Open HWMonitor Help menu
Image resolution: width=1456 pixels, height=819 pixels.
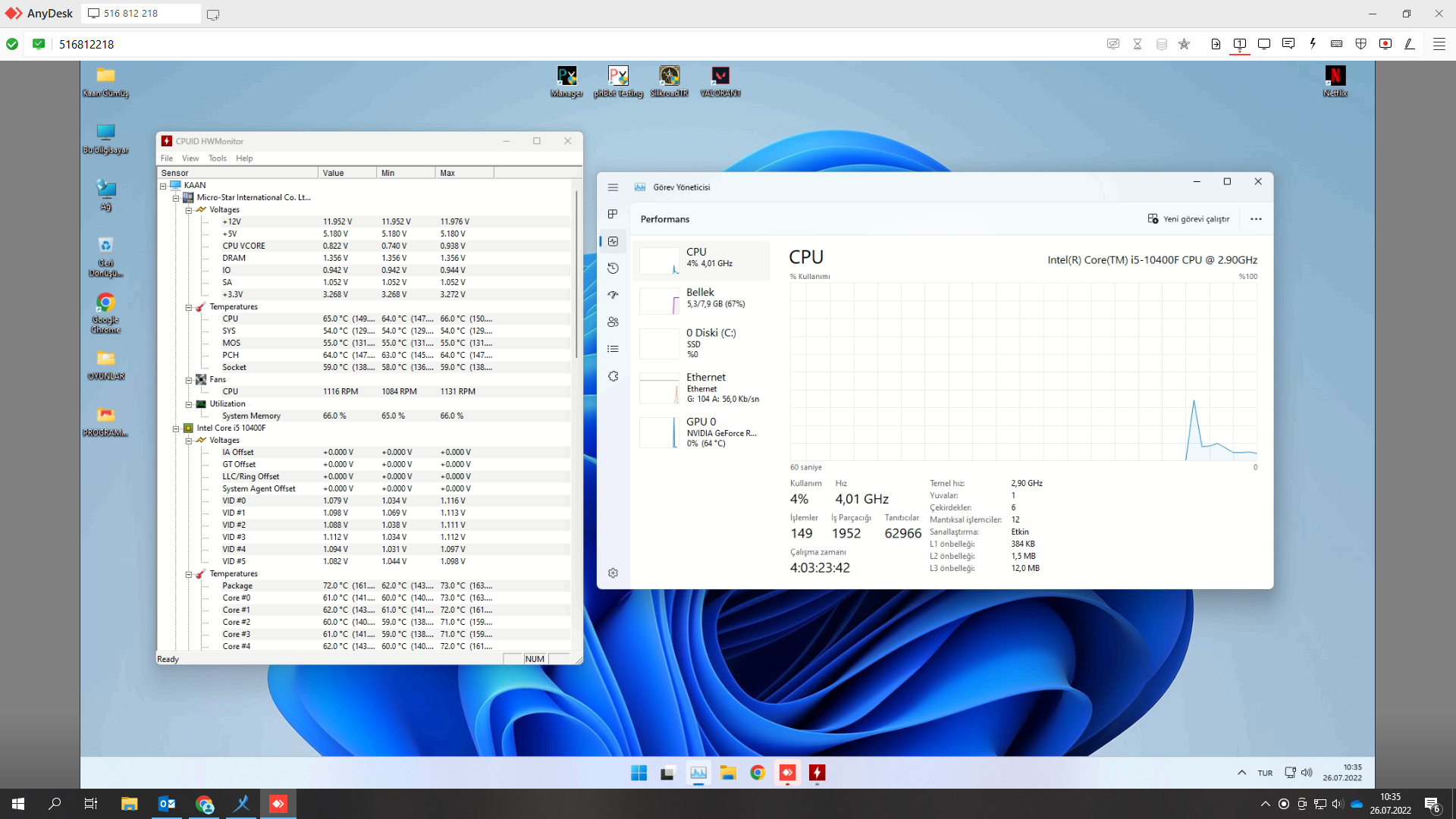(x=244, y=158)
